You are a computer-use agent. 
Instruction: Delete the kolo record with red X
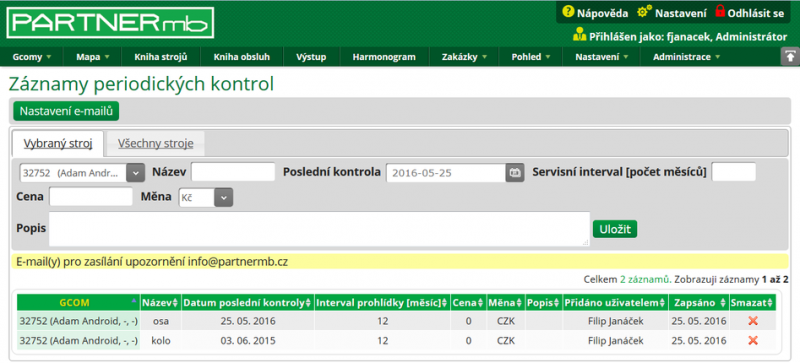753,340
